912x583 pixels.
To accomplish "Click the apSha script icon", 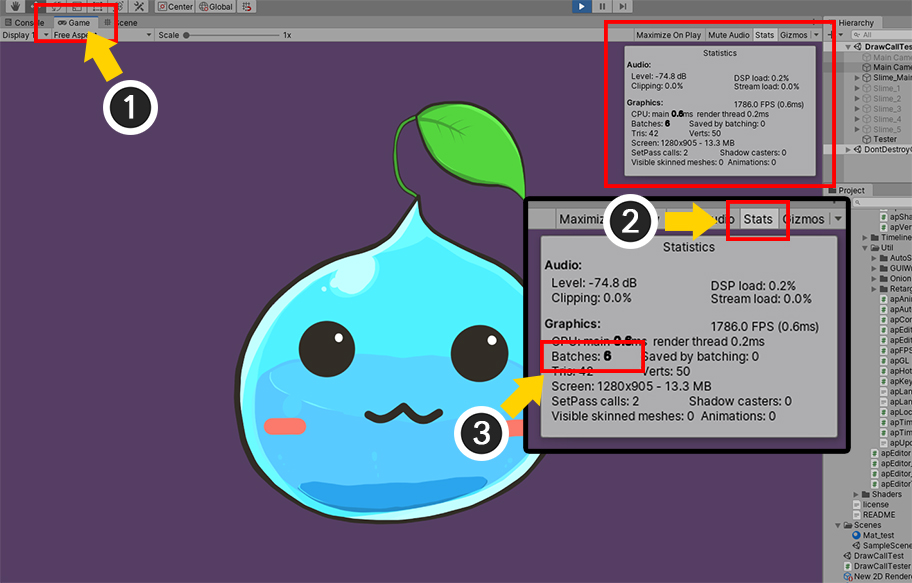I will 884,217.
